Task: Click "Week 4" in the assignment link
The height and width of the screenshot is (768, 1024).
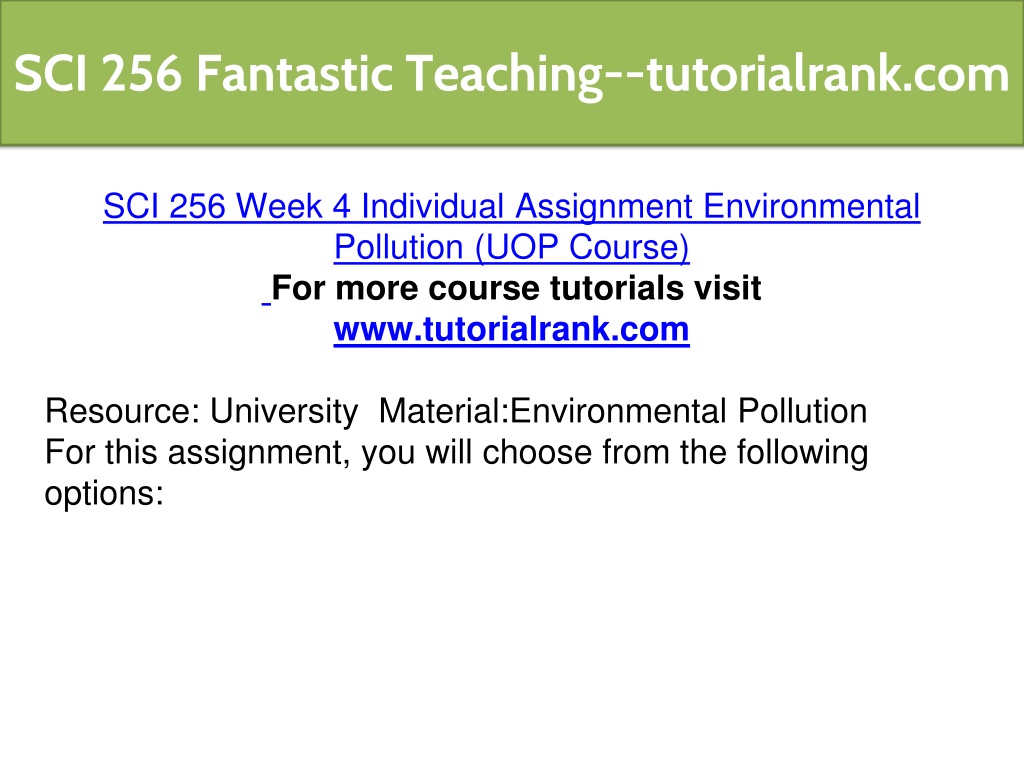Action: click(x=293, y=206)
